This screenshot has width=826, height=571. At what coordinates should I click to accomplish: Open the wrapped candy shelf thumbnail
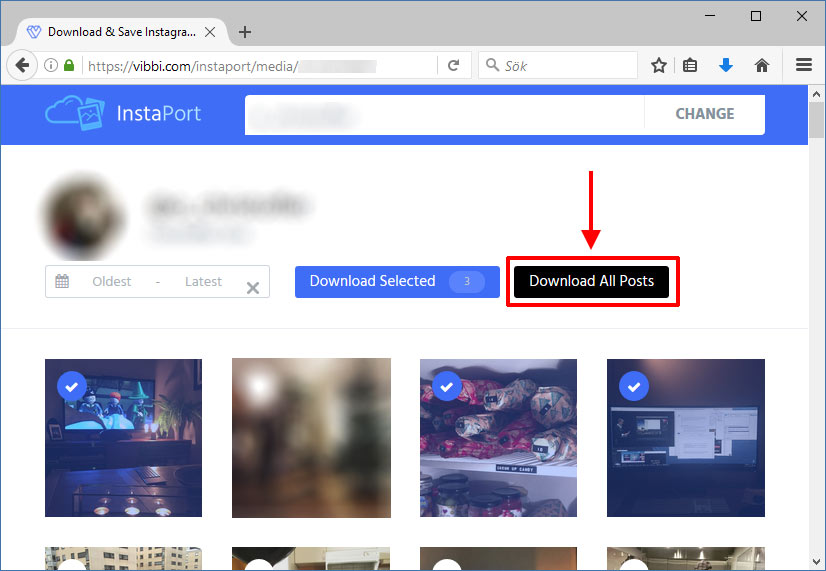(x=498, y=438)
